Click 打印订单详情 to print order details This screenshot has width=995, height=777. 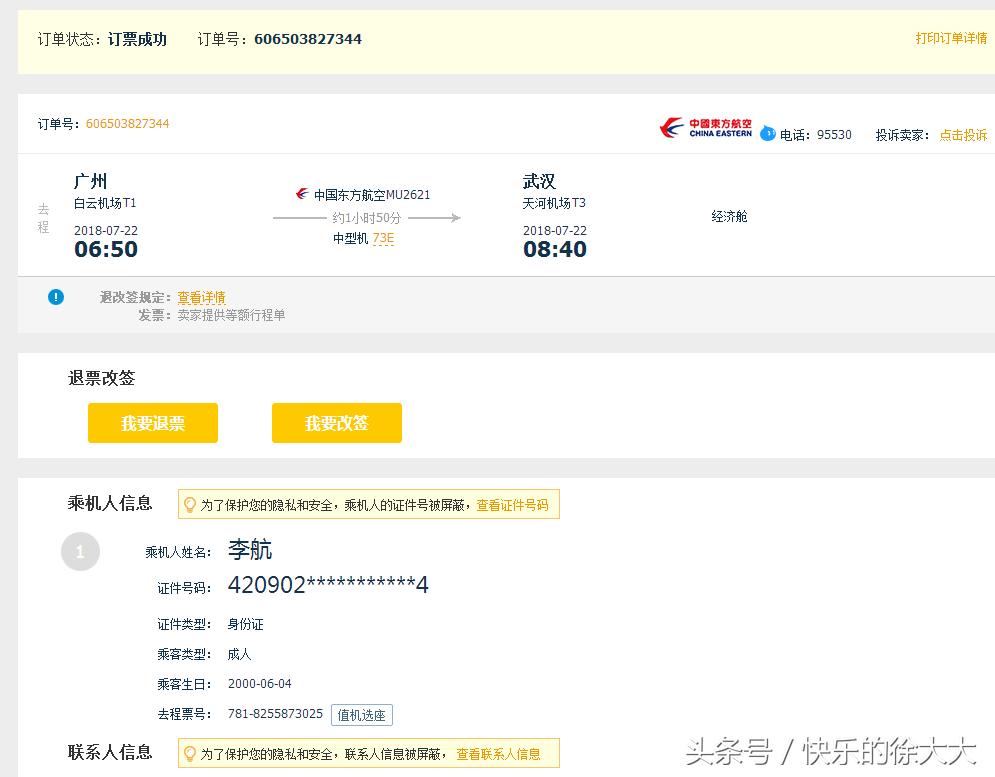950,38
